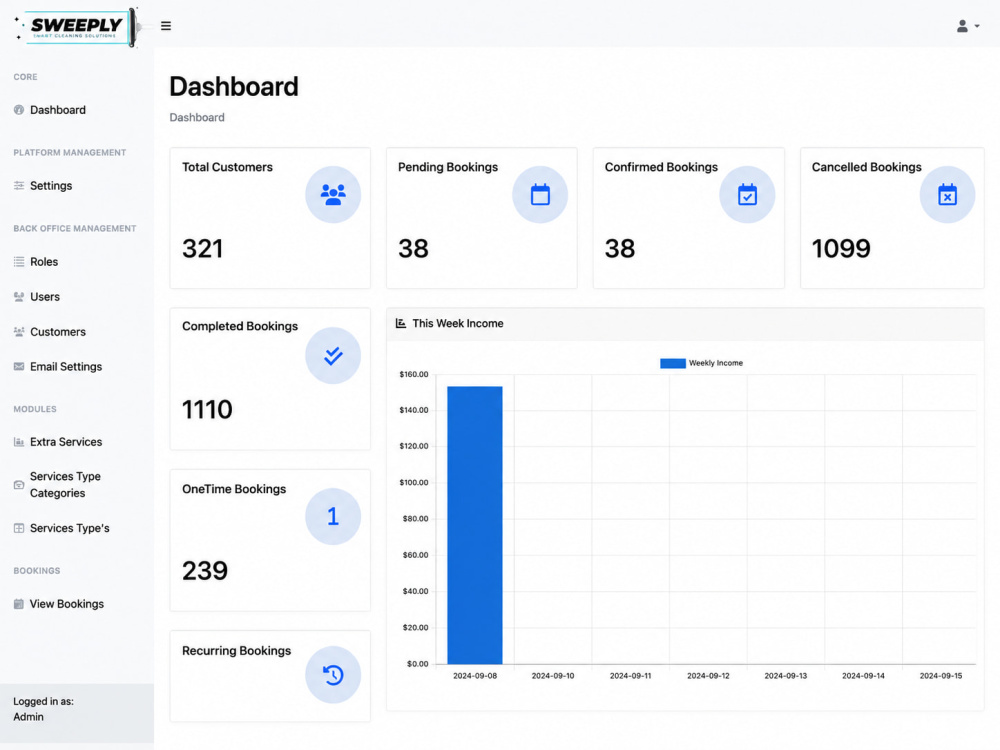
Task: Open View Bookings
Action: 66,604
